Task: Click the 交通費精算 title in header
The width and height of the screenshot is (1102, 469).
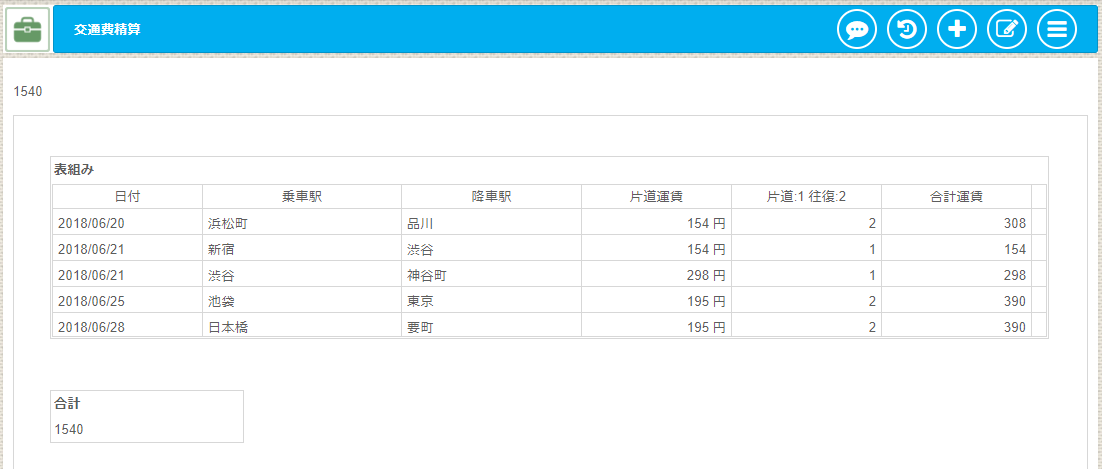Action: tap(107, 30)
